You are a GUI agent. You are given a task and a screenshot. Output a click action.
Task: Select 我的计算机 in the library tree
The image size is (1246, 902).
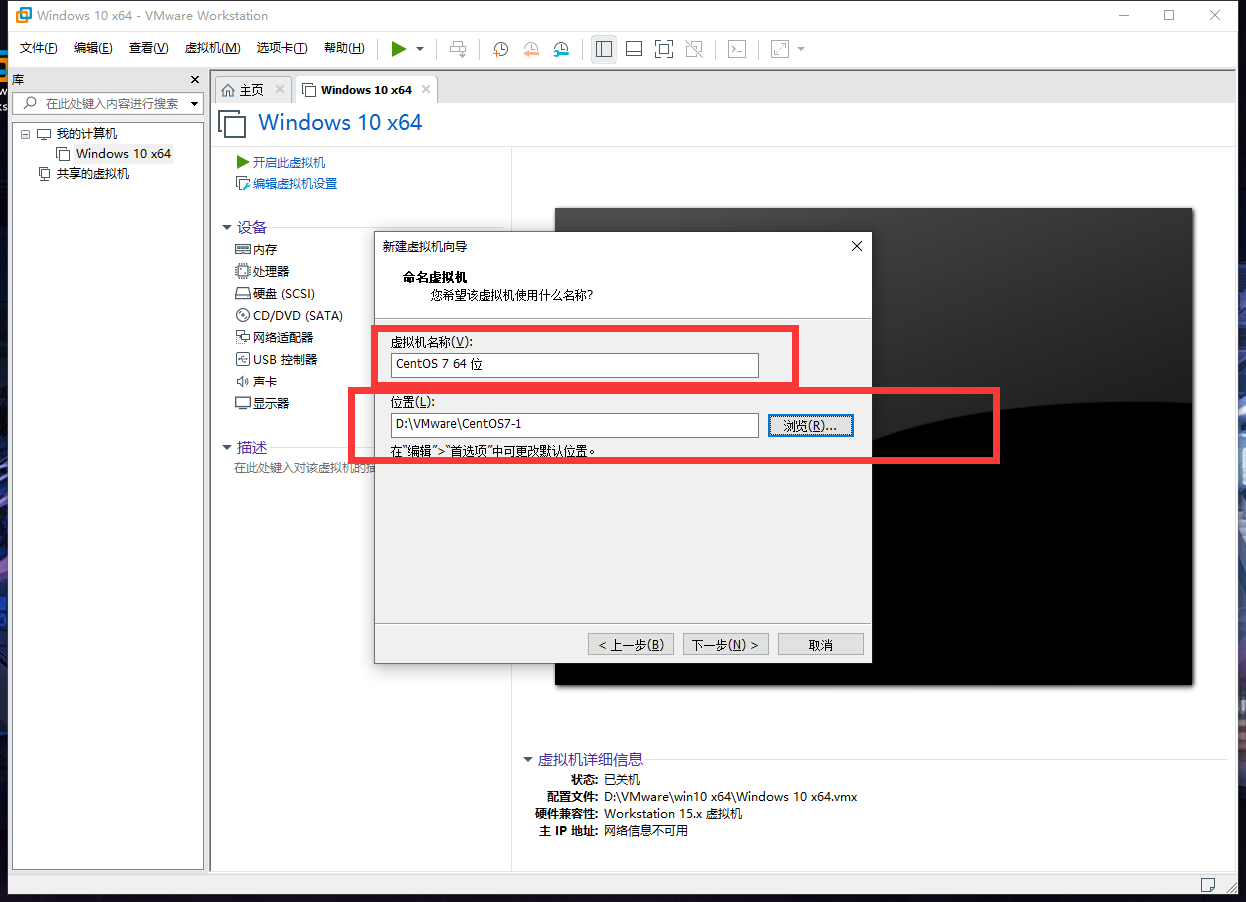(x=86, y=134)
